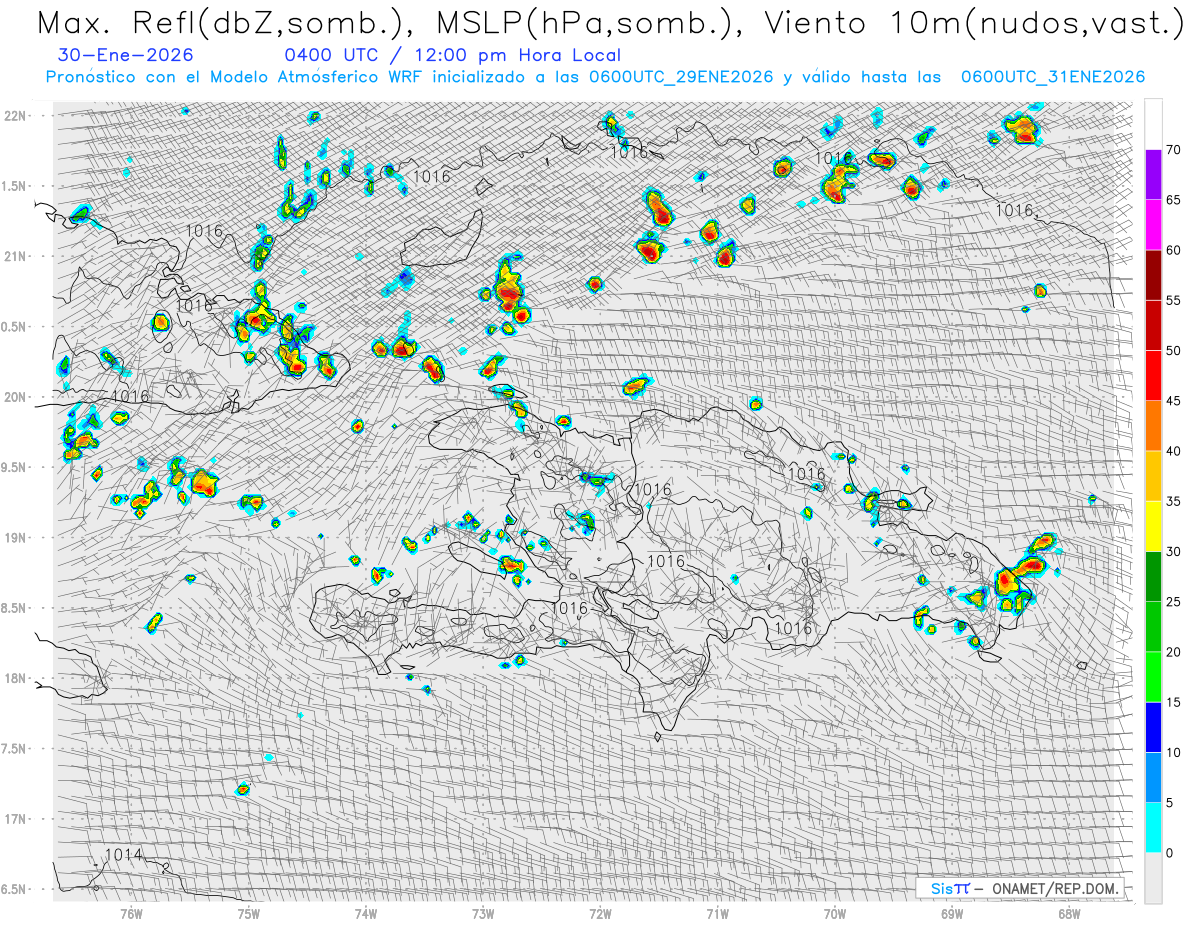Image resolution: width=1200 pixels, height=927 pixels.
Task: Click the '68W' longitude label
Action: 1068,913
